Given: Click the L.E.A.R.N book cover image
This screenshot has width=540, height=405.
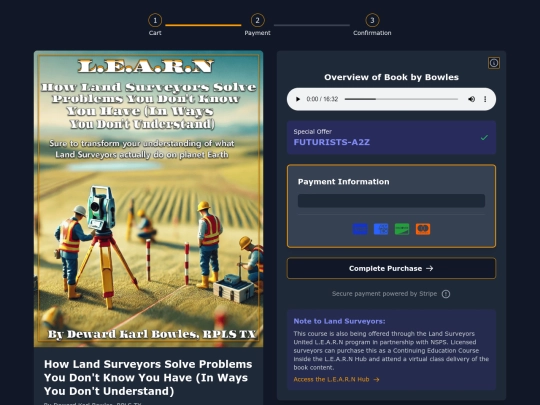Looking at the screenshot, I should (x=148, y=199).
